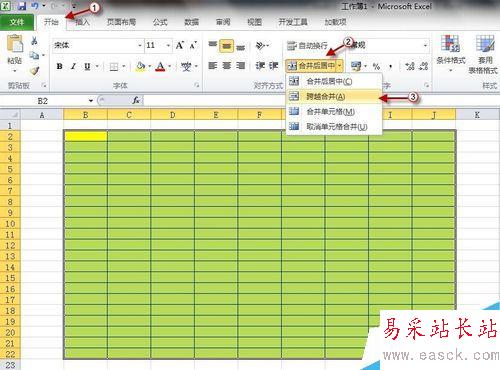This screenshot has height=370, width=500.
Task: Open 套用表格格式 format as table icon
Action: 485,54
